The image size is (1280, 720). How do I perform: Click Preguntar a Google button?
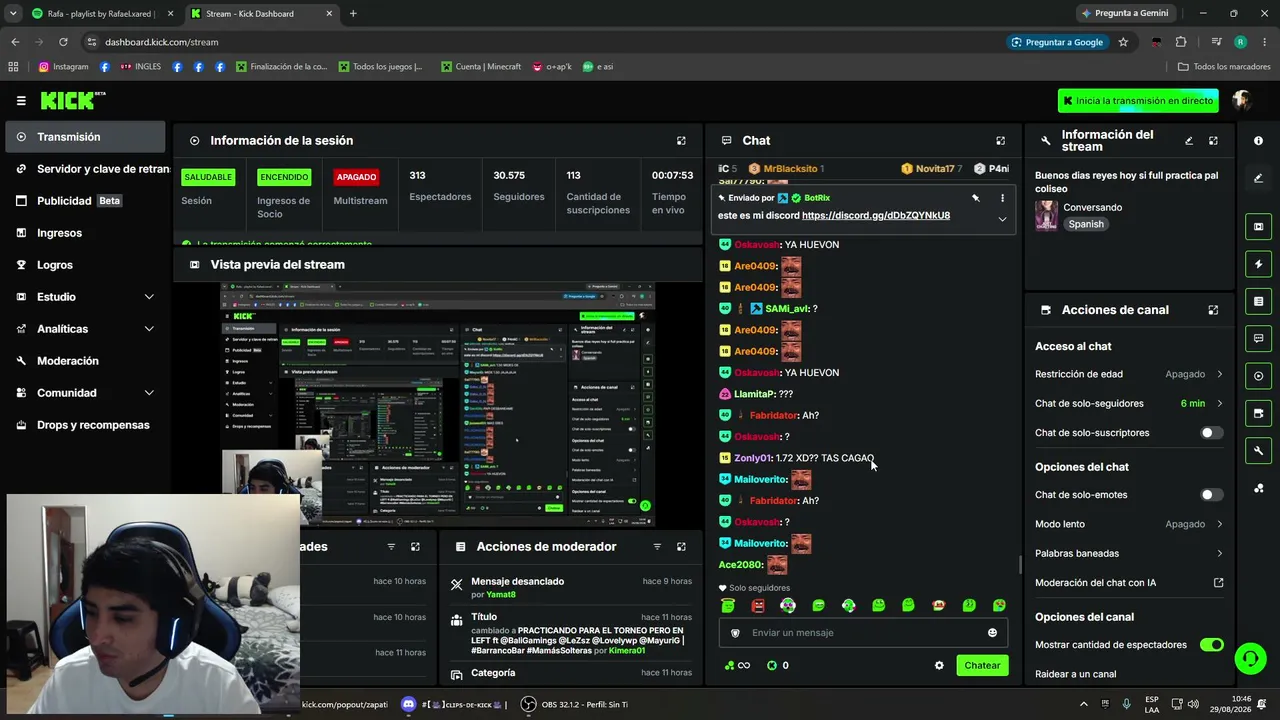point(1057,42)
